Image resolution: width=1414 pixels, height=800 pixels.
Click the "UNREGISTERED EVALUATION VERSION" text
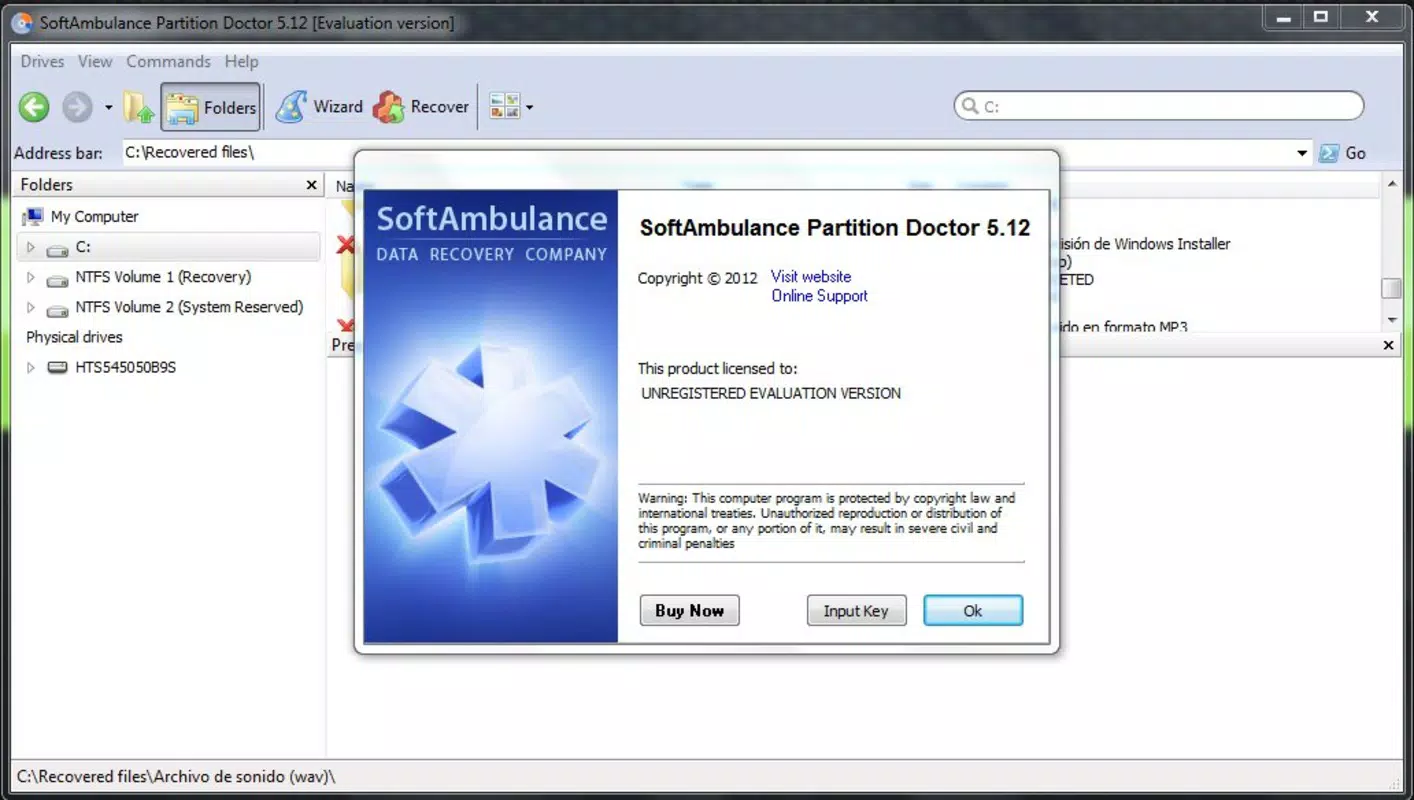771,393
